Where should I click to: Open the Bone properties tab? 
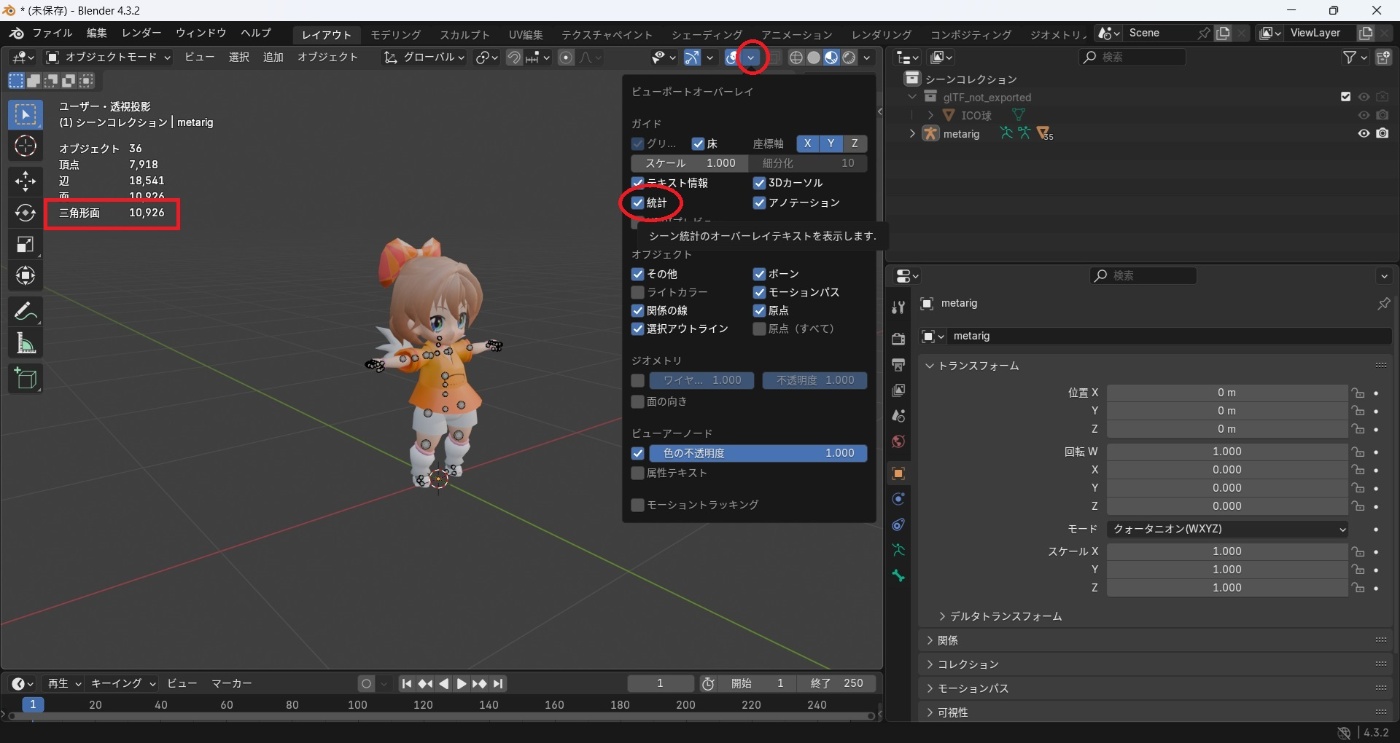tap(898, 576)
